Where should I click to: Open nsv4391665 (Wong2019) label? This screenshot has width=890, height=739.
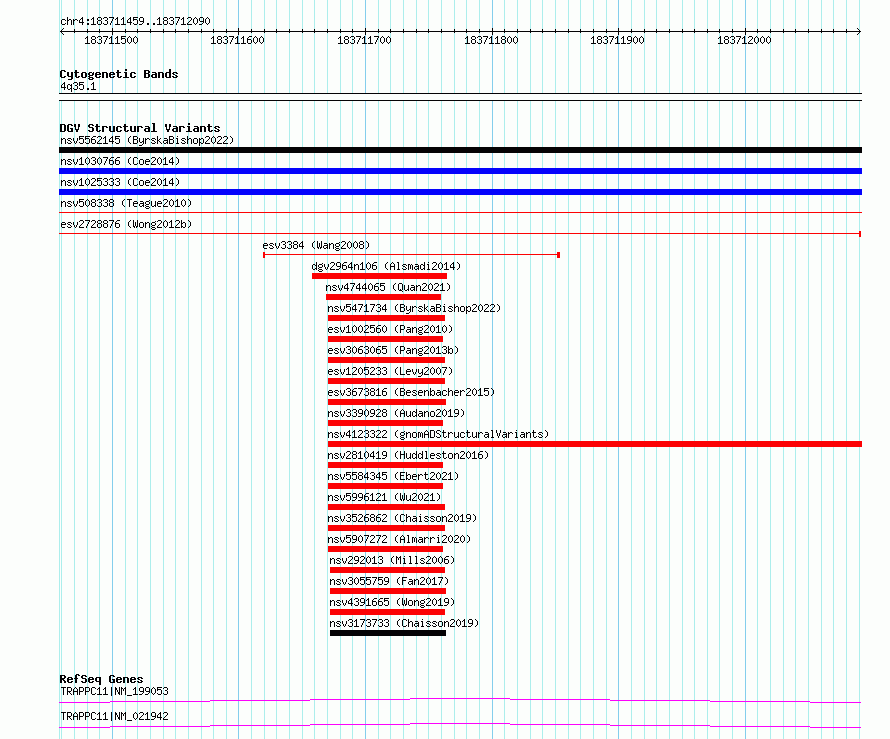pos(392,602)
